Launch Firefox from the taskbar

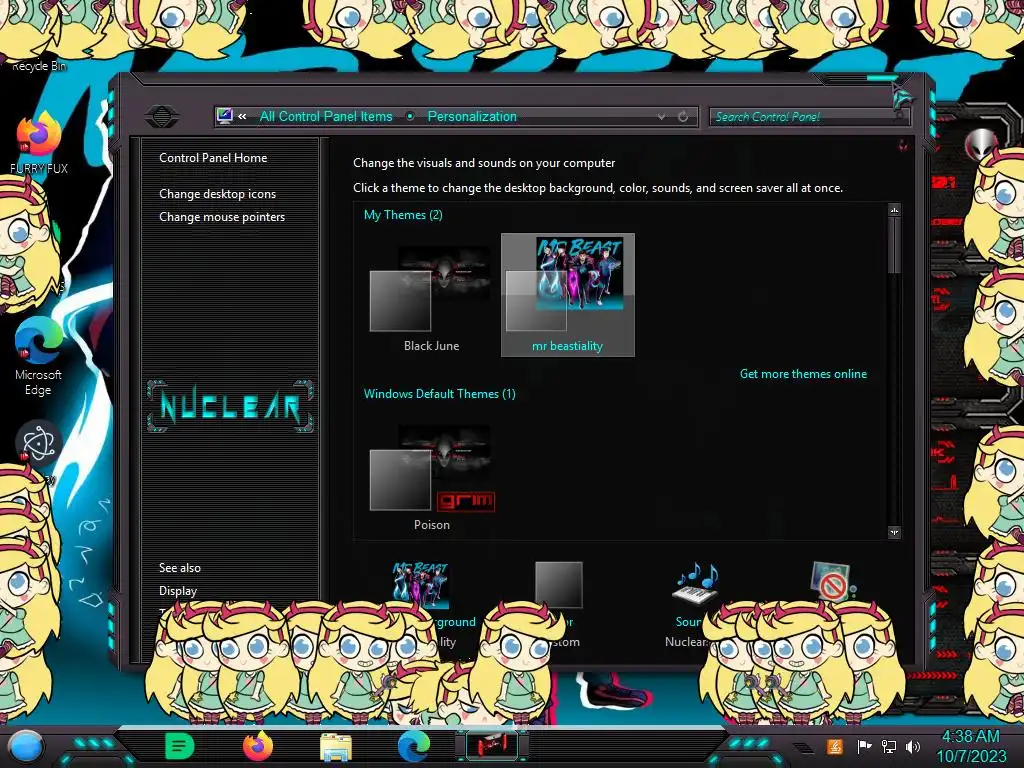(x=257, y=746)
